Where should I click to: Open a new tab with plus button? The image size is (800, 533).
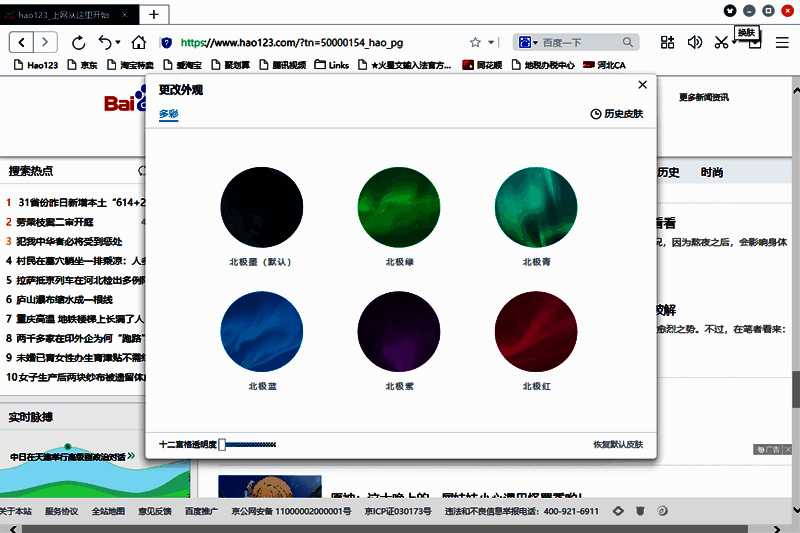point(154,14)
